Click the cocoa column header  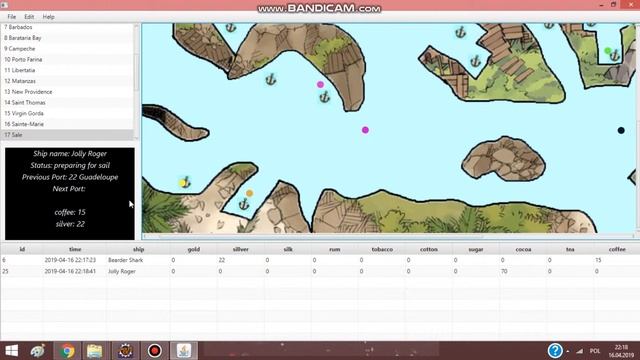523,249
